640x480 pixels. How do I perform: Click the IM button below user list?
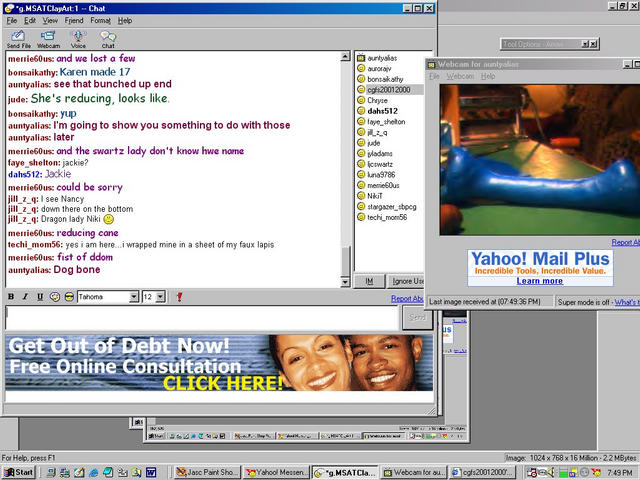point(369,281)
